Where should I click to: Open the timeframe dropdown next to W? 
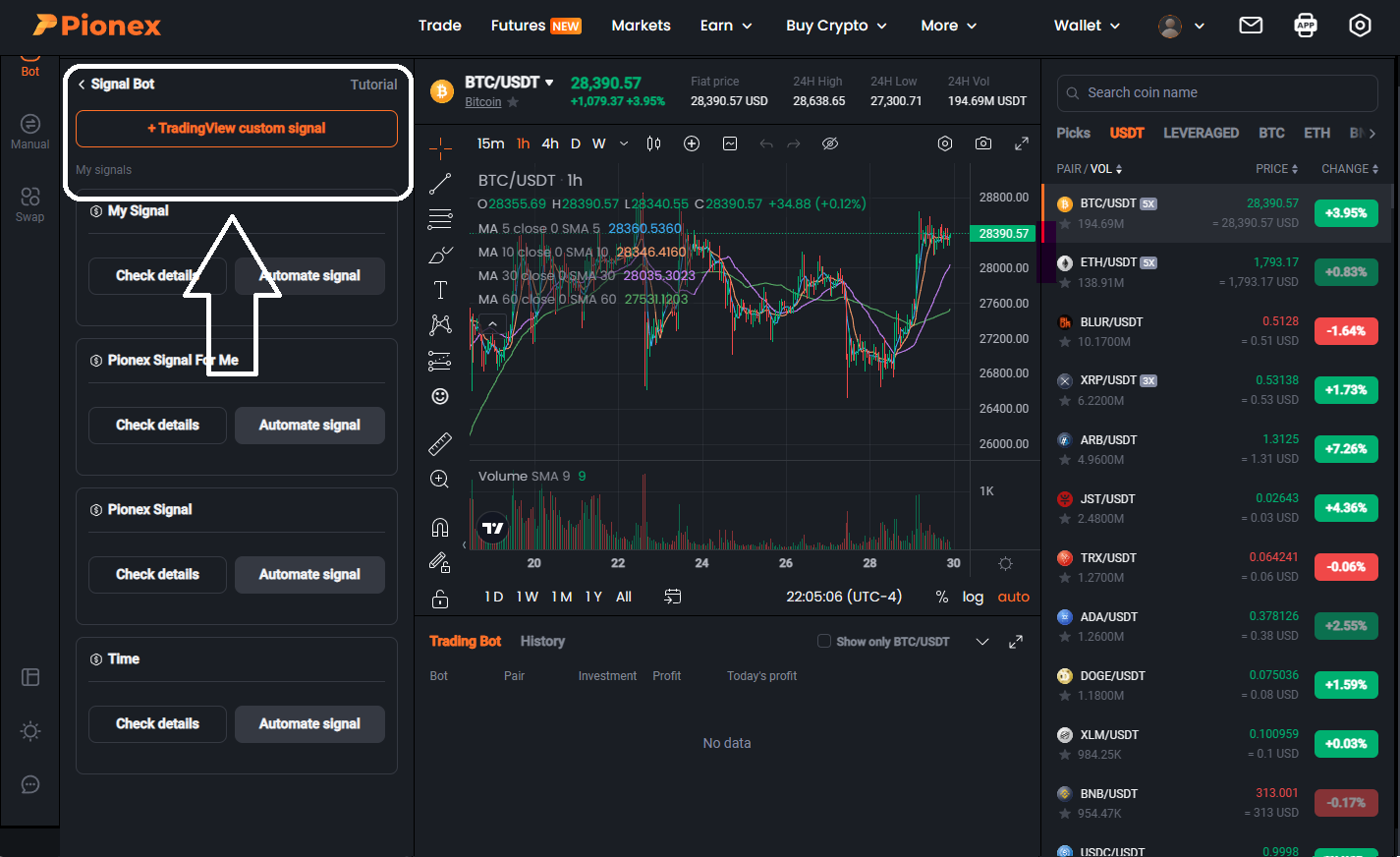tap(623, 143)
